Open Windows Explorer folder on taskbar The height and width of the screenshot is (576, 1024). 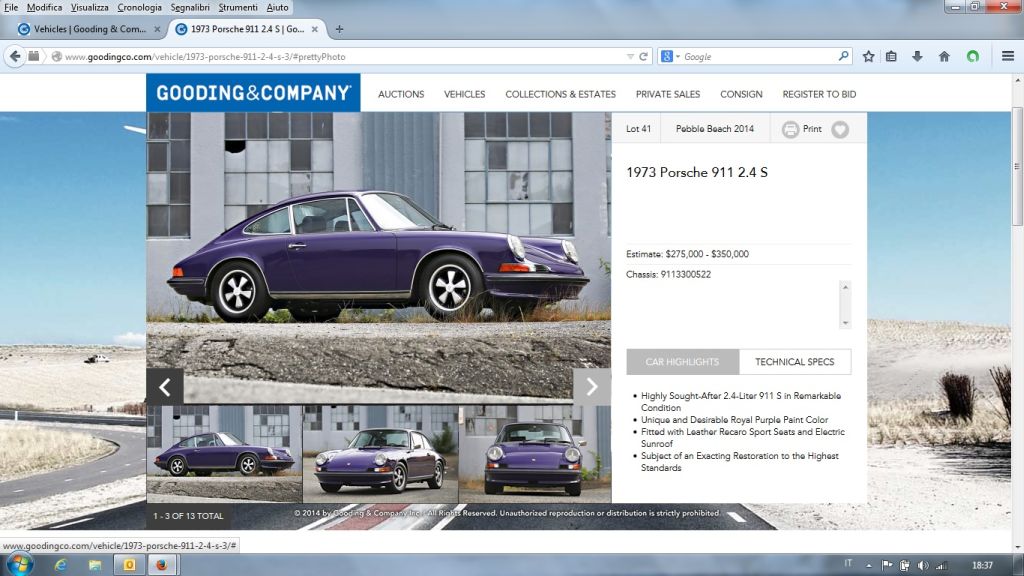(95, 565)
